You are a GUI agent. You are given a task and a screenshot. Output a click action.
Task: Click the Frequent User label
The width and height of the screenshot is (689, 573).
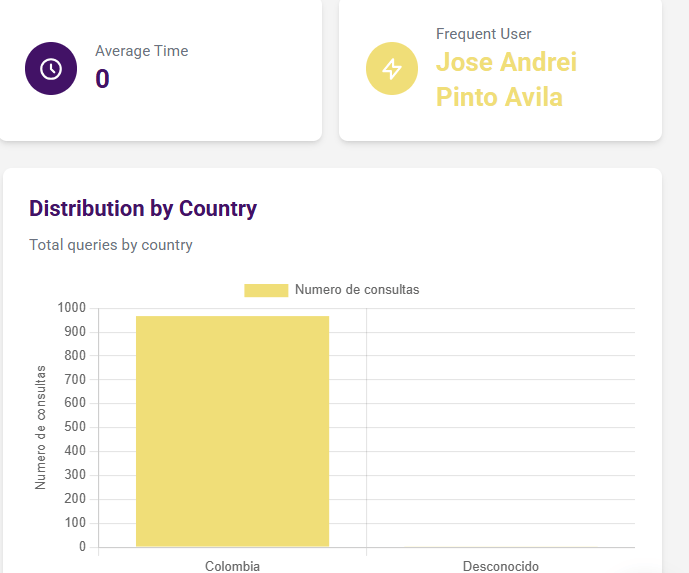pyautogui.click(x=483, y=34)
